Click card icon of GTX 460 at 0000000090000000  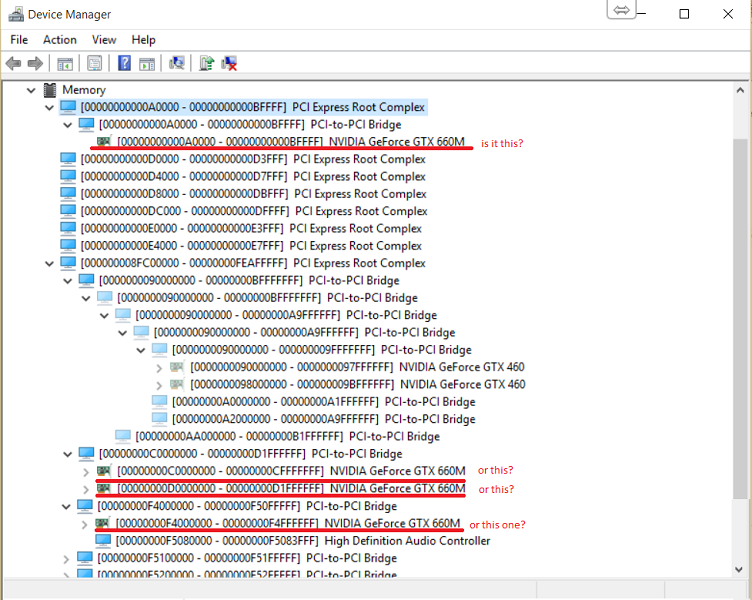[177, 367]
